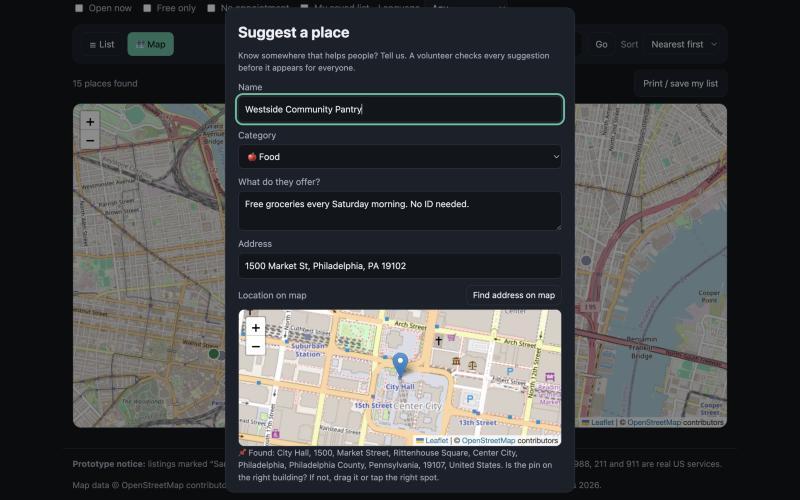This screenshot has width=800, height=500.
Task: Zoom in on the background places map
Action: point(90,122)
